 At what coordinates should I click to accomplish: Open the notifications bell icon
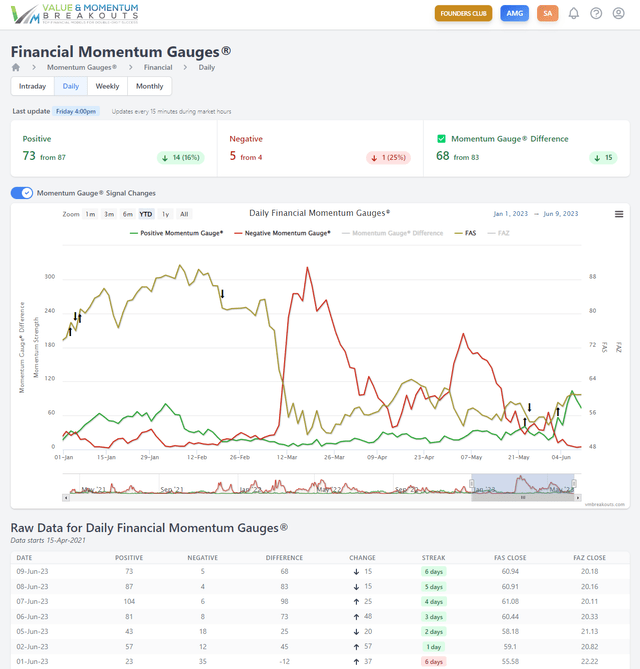pyautogui.click(x=573, y=14)
